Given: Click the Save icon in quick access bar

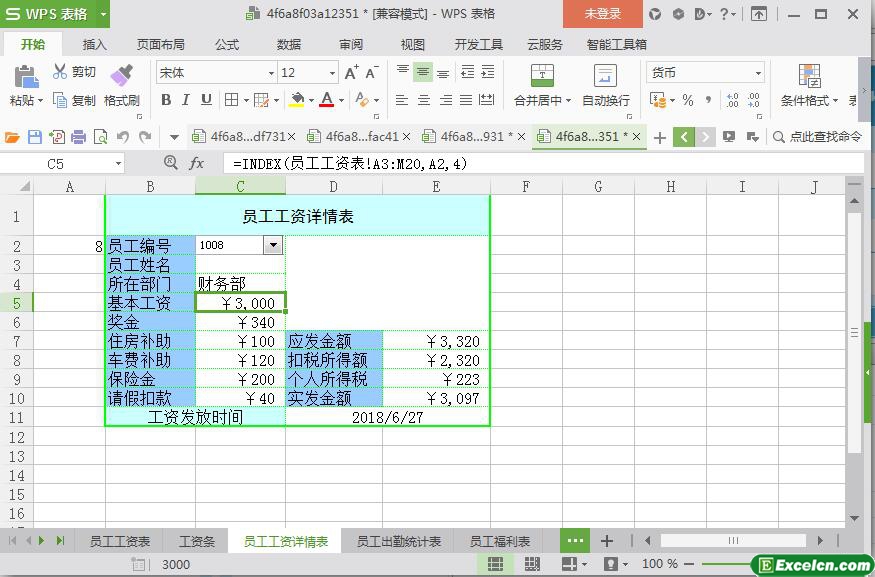Looking at the screenshot, I should (35, 137).
